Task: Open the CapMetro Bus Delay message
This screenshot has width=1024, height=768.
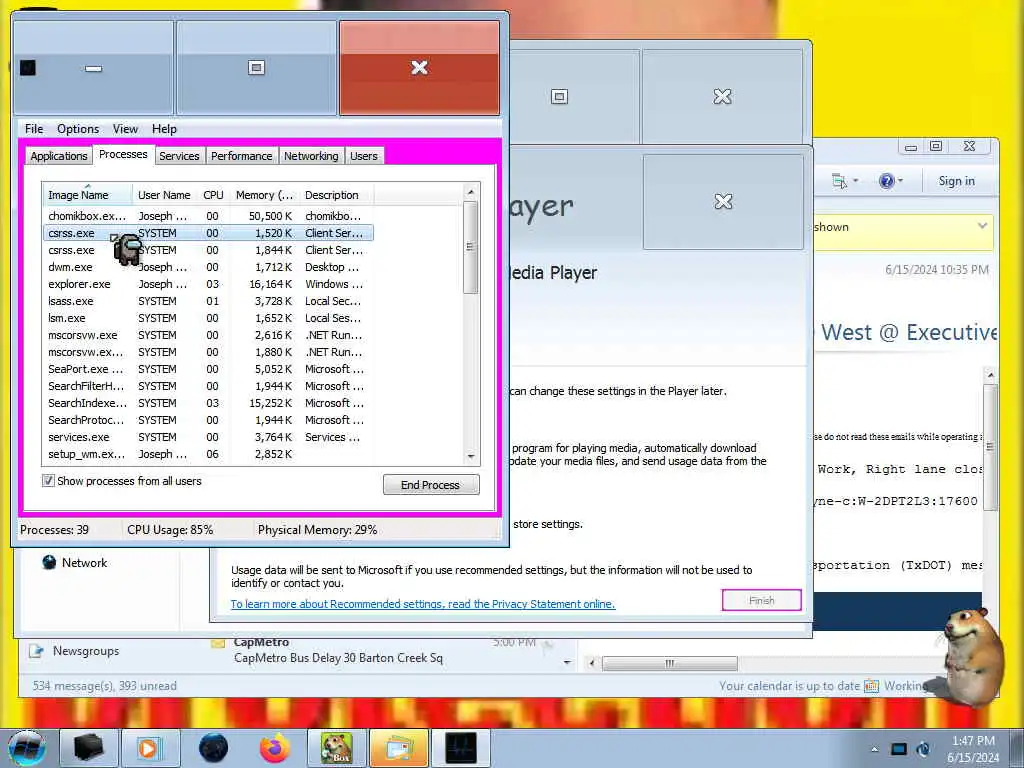Action: click(338, 658)
